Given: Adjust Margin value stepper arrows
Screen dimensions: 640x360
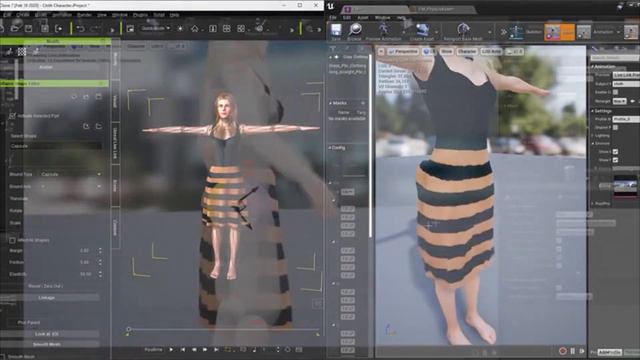Looking at the screenshot, I should 100,250.
